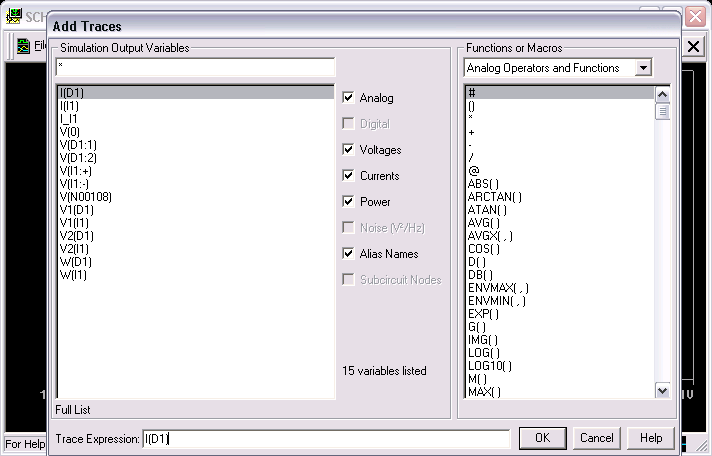Click the OK button
Screen dimensions: 712x456
click(542, 438)
